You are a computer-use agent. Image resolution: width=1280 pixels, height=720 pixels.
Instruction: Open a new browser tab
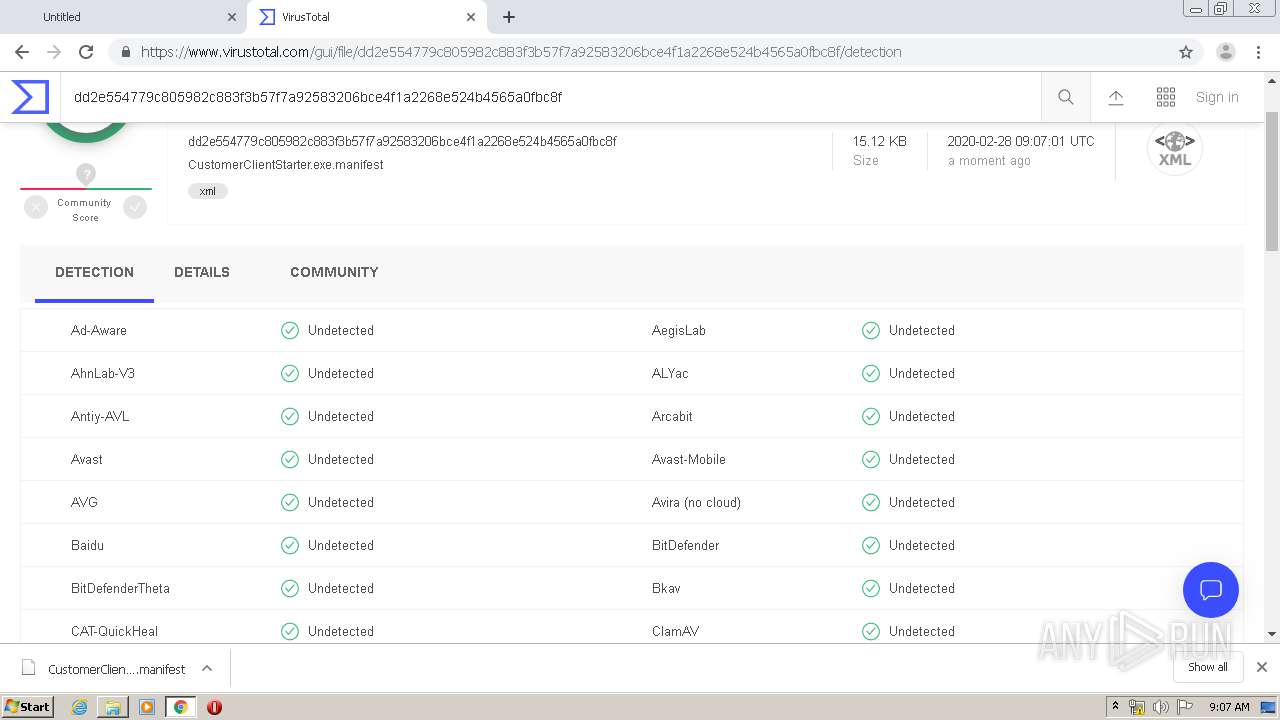pyautogui.click(x=509, y=17)
